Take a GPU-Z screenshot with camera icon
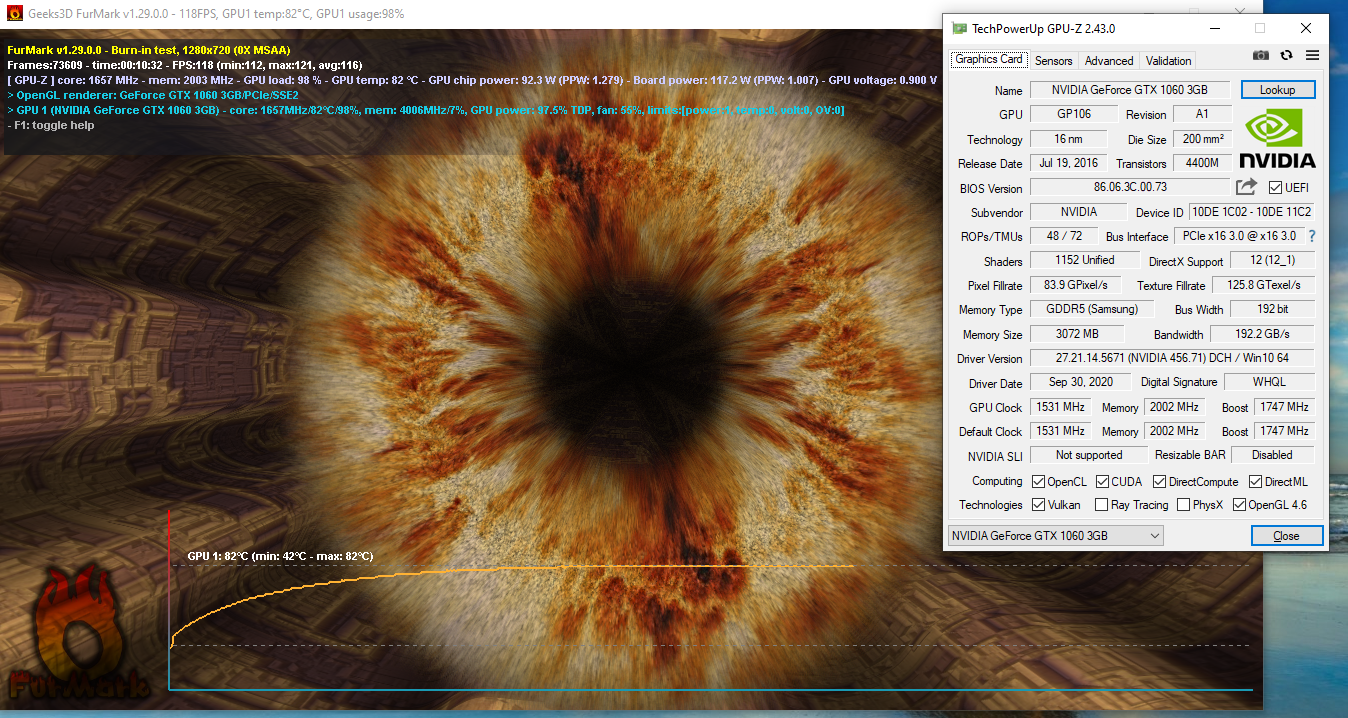This screenshot has width=1348, height=718. pos(1261,56)
